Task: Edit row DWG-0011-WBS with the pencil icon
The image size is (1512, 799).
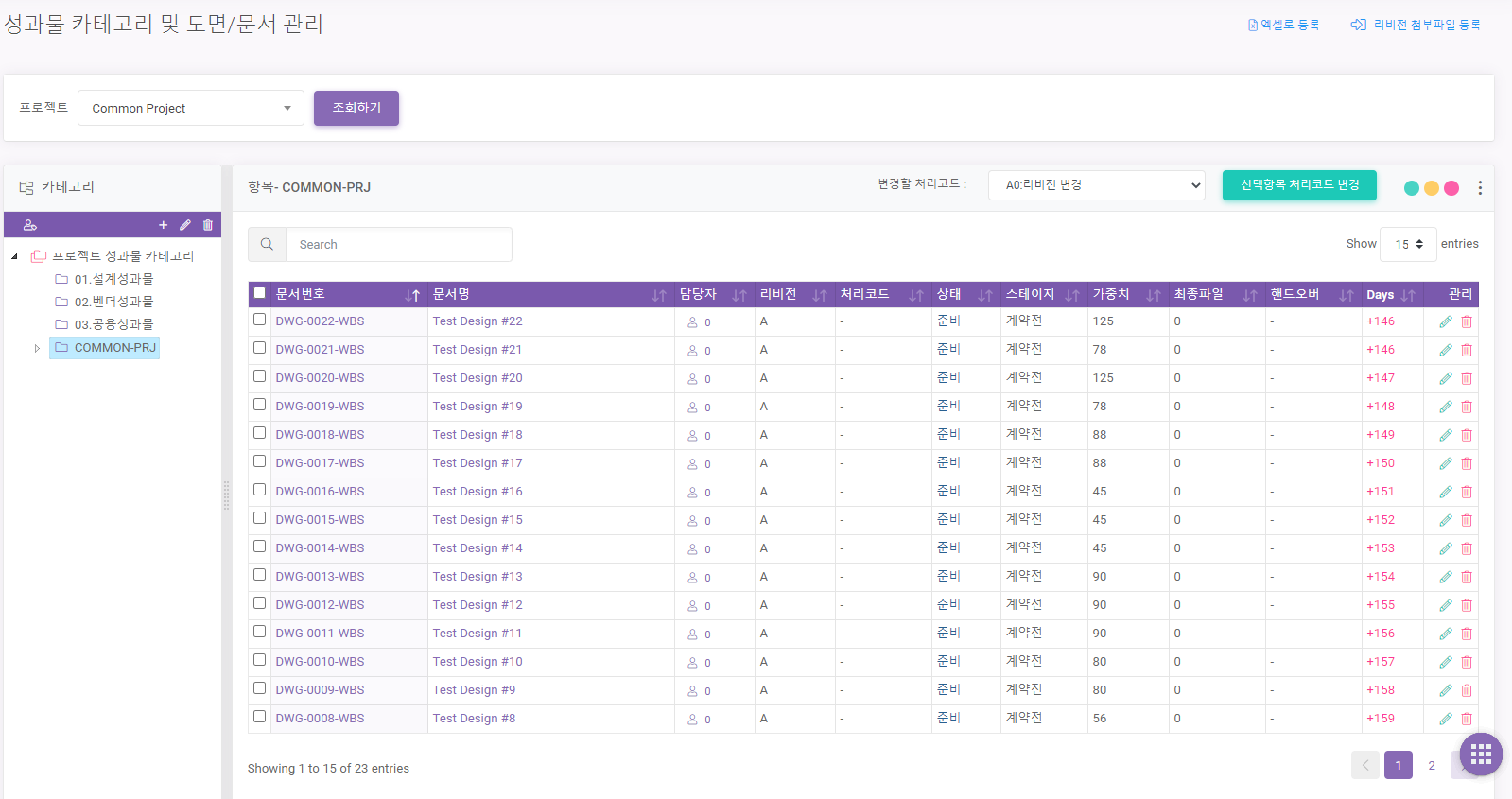Action: [x=1446, y=634]
